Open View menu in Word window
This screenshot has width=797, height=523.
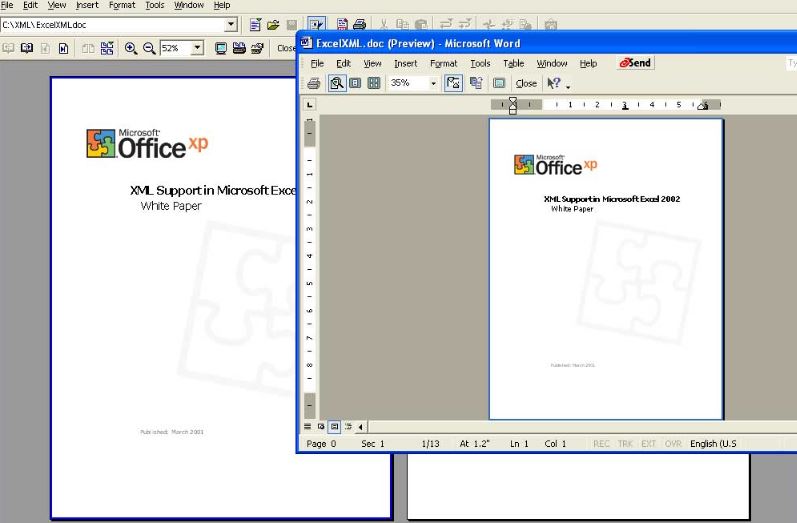pyautogui.click(x=372, y=64)
